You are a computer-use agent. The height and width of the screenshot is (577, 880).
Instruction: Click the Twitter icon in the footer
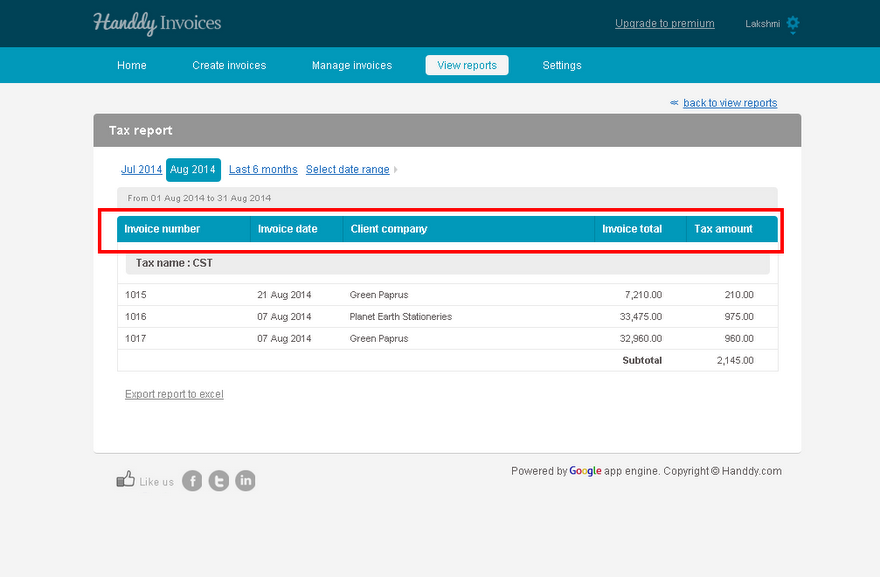219,480
